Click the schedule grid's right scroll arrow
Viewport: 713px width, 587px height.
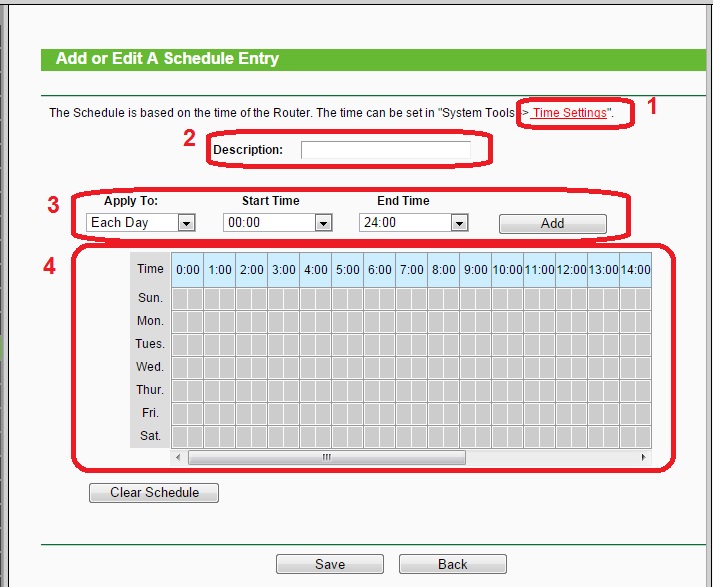[643, 458]
